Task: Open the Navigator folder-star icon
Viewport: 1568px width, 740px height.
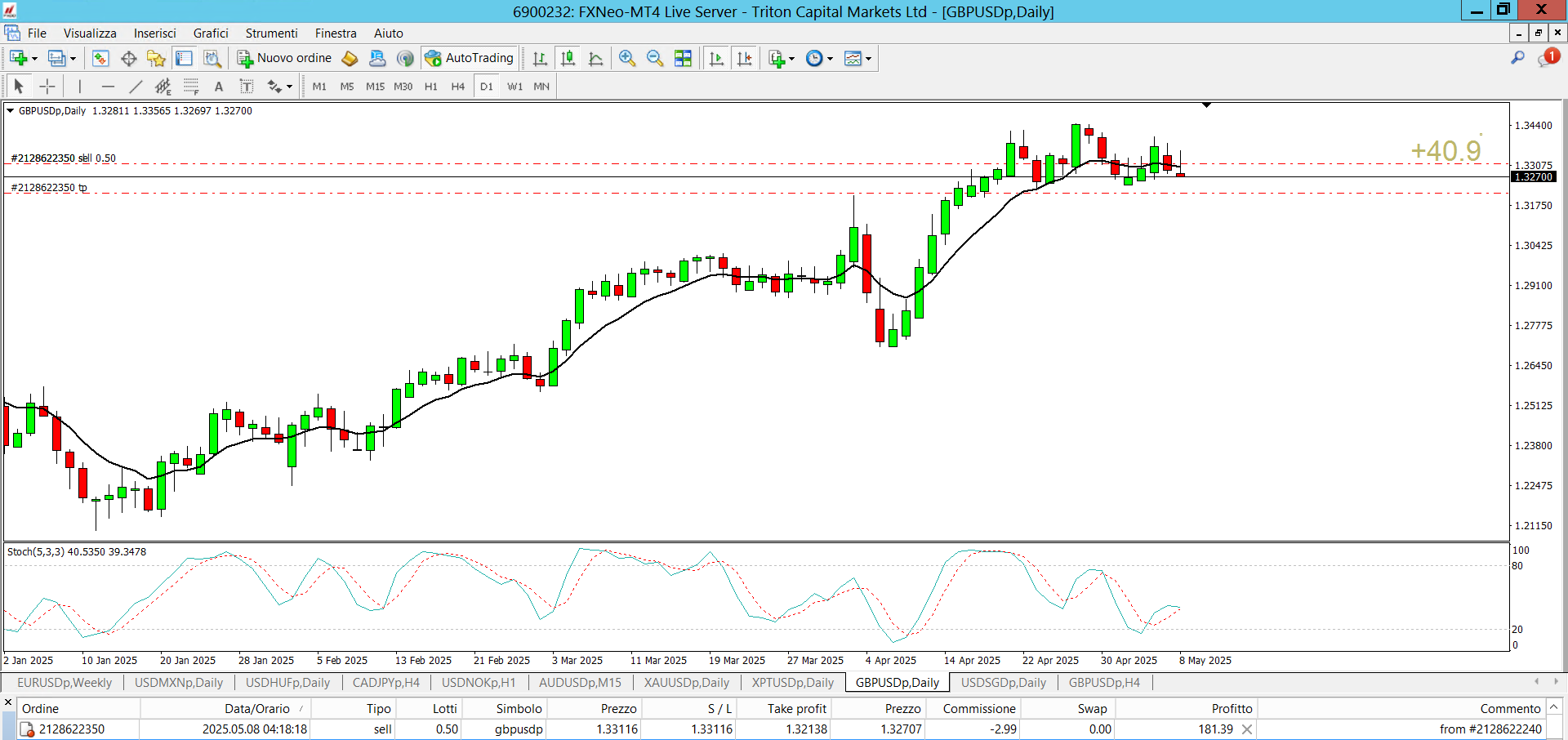Action: [156, 58]
